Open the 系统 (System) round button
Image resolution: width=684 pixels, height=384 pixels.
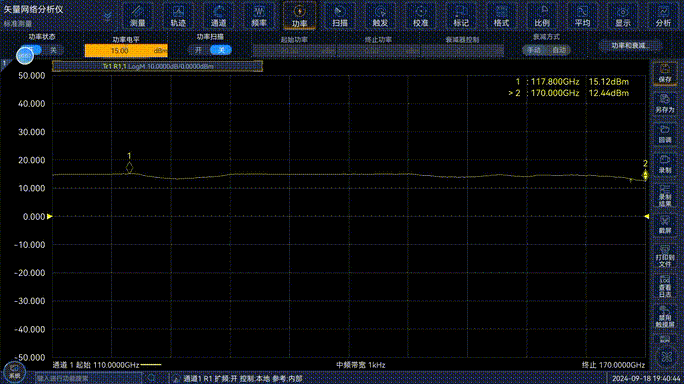tap(14, 371)
